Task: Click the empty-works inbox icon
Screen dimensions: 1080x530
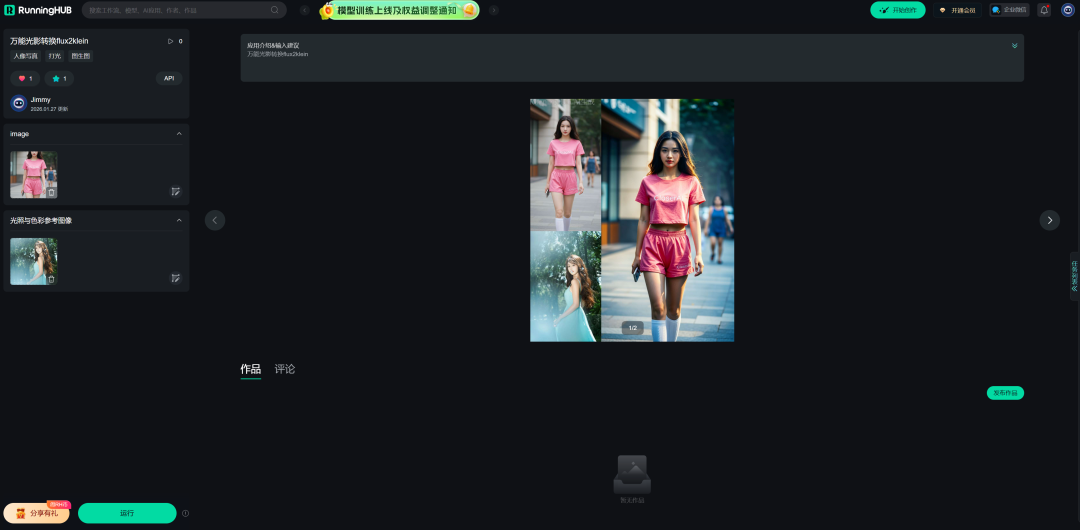Action: click(632, 474)
